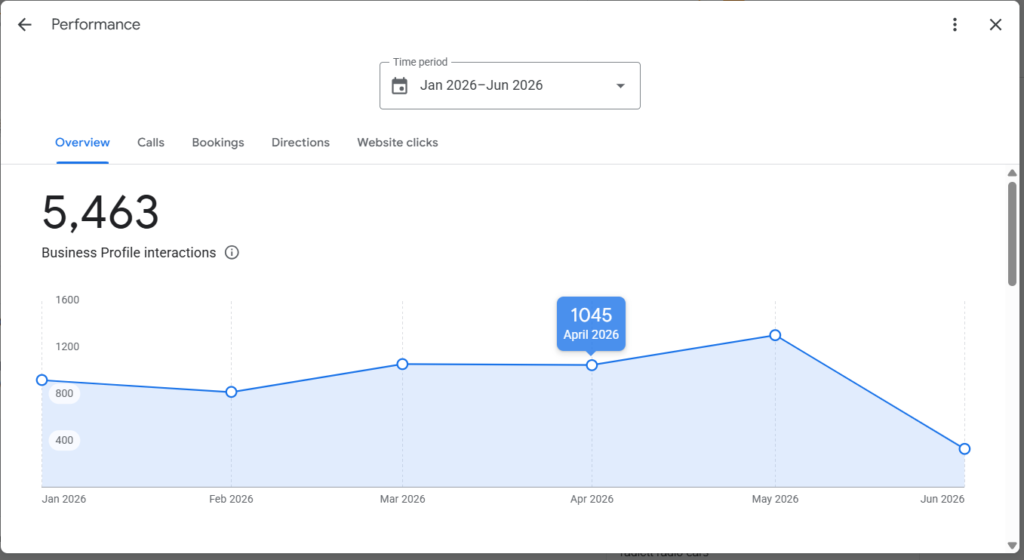Viewport: 1024px width, 560px height.
Task: Open the Jan 2026–Jun 2026 date range field
Action: pos(510,86)
